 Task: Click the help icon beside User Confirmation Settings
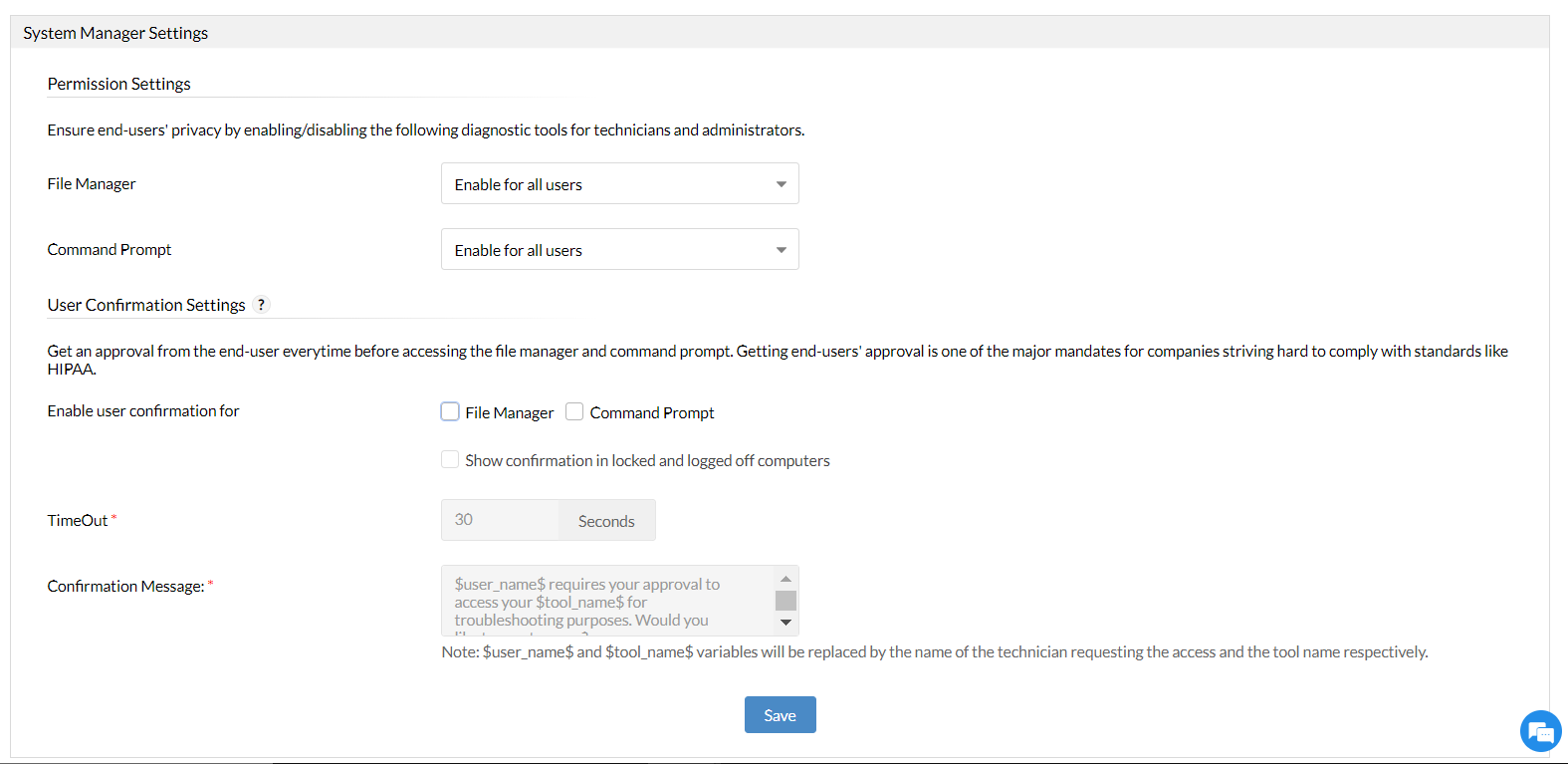tap(261, 305)
